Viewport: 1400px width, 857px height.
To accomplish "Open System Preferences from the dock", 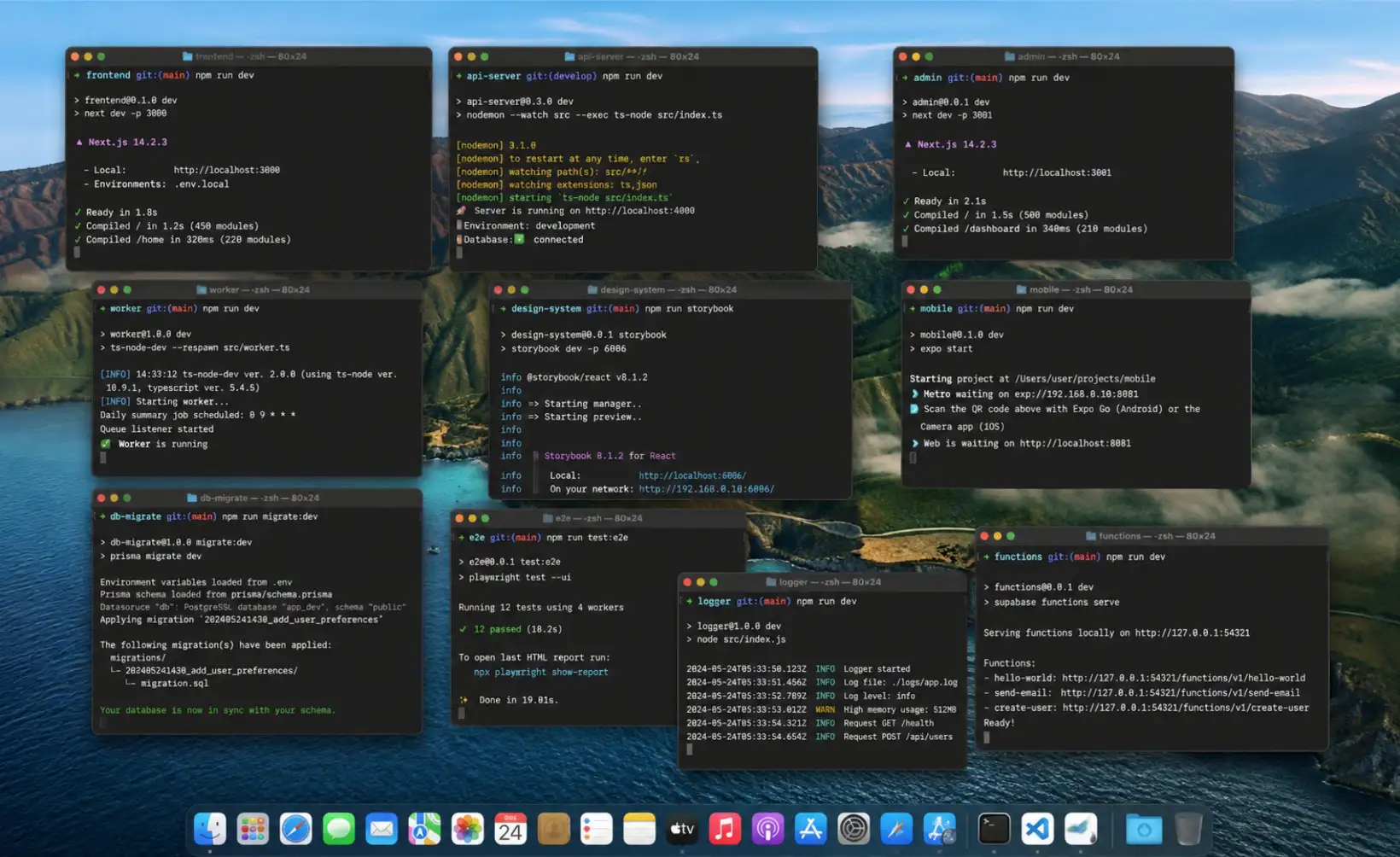I will 854,829.
